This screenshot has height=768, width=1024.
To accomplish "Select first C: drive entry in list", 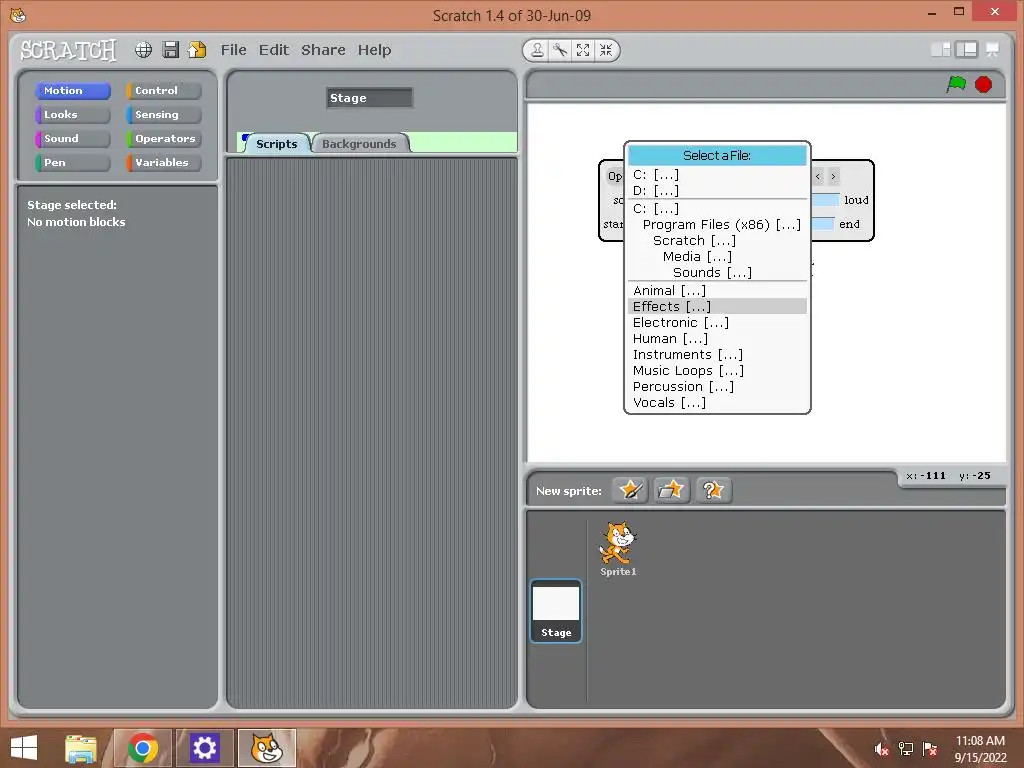I will (x=717, y=174).
